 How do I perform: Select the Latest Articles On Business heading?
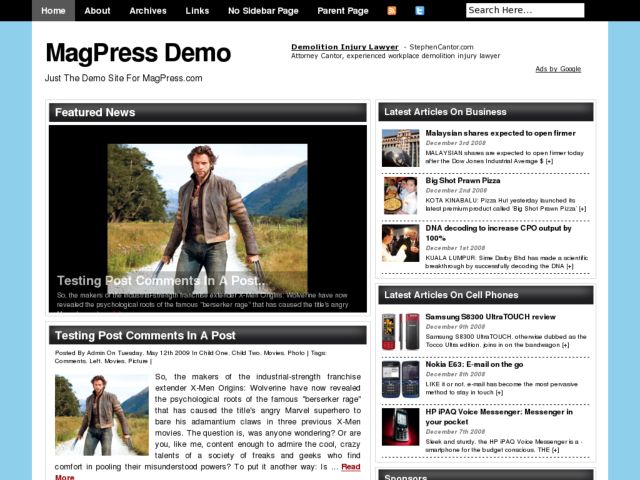click(445, 112)
